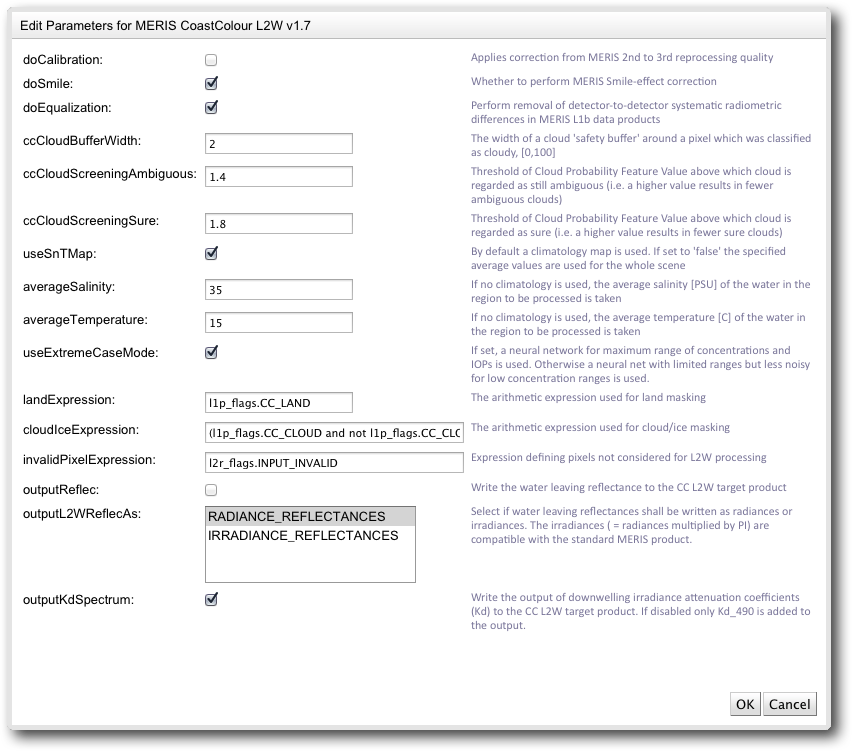Enable the doCalibration checkbox
This screenshot has height=752, width=853.
[x=211, y=60]
